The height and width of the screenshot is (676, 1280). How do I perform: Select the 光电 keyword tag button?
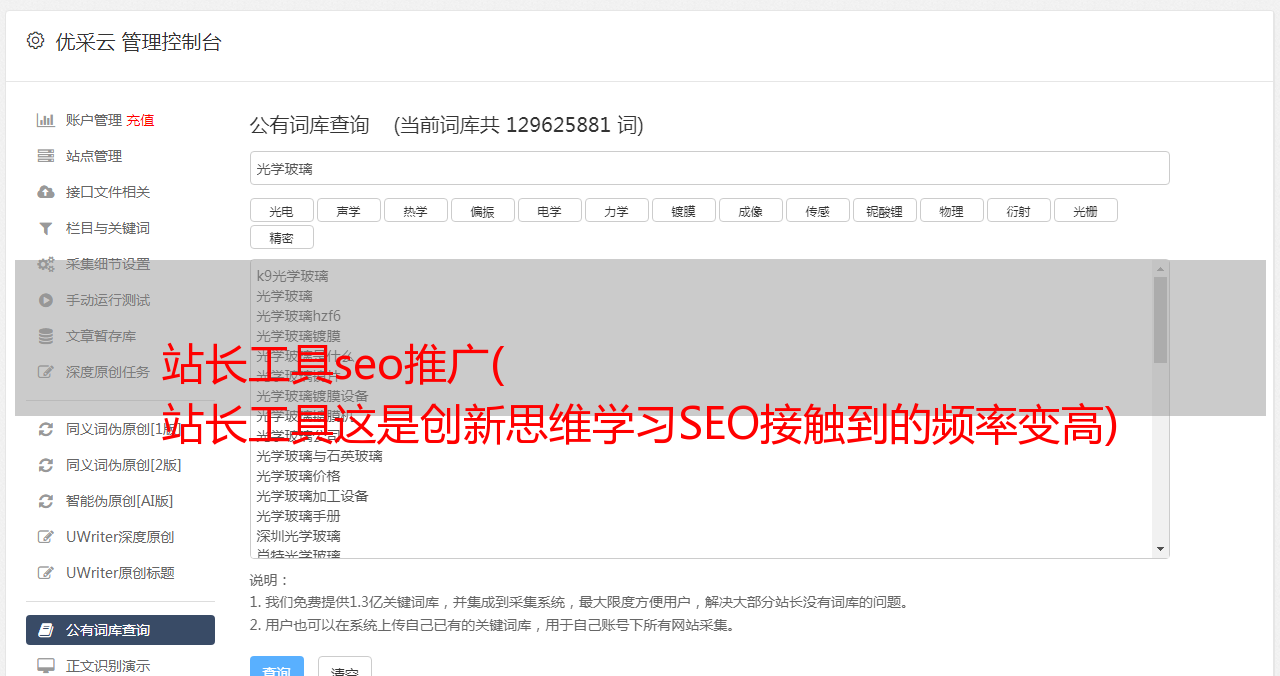[x=281, y=210]
